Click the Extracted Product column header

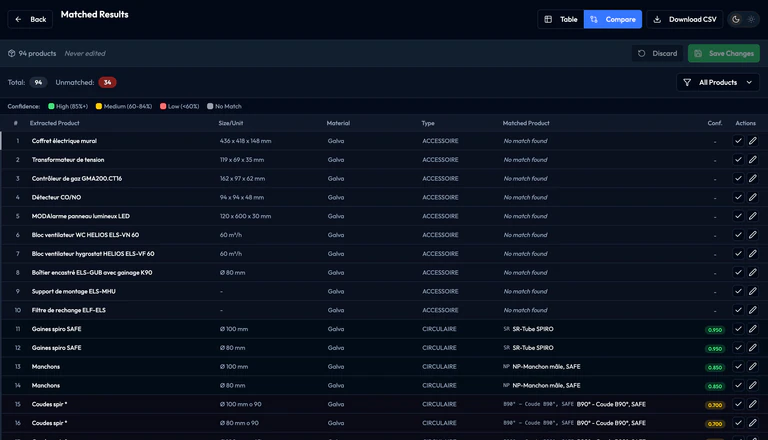(54, 123)
